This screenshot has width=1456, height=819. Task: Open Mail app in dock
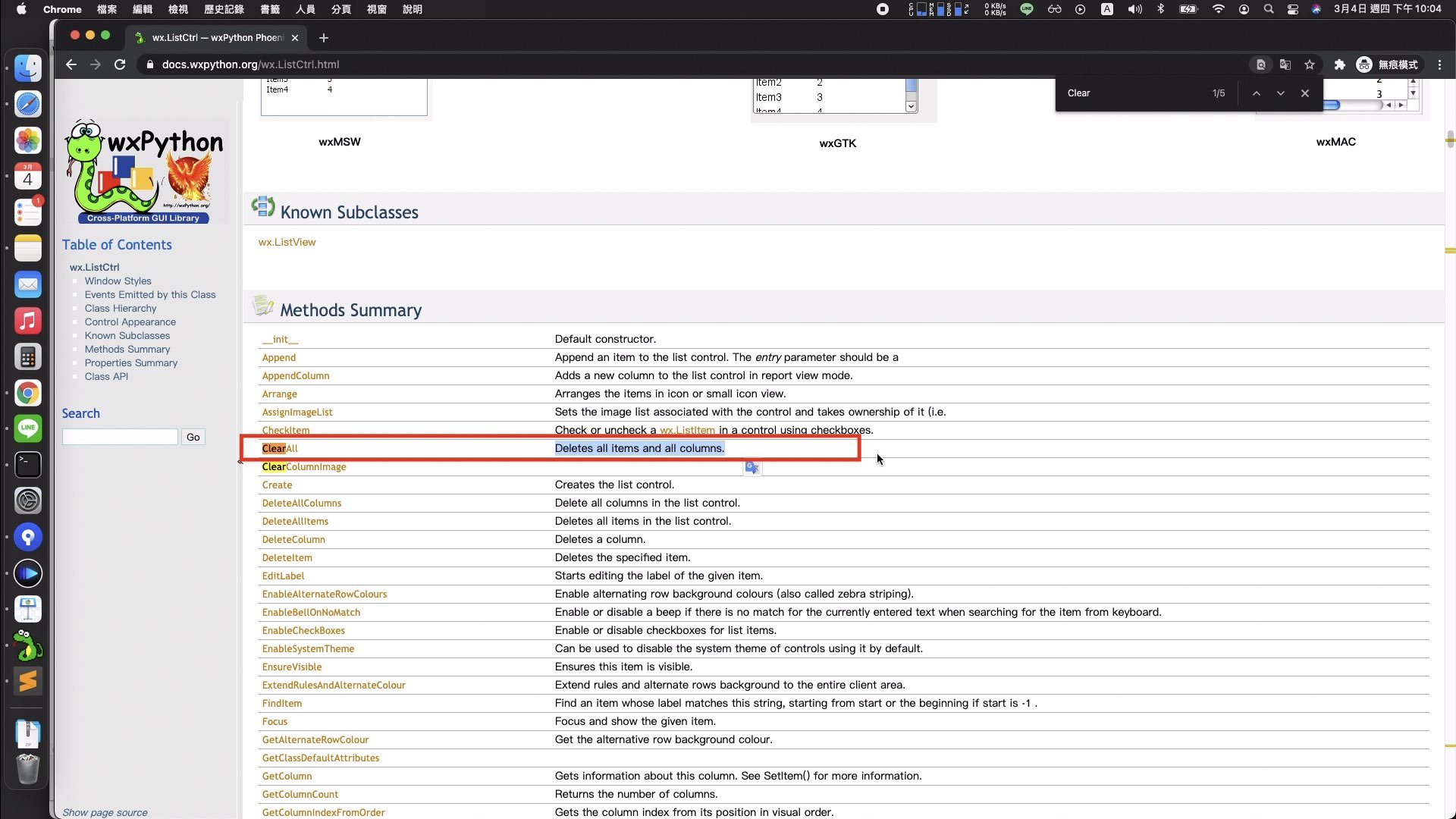28,285
